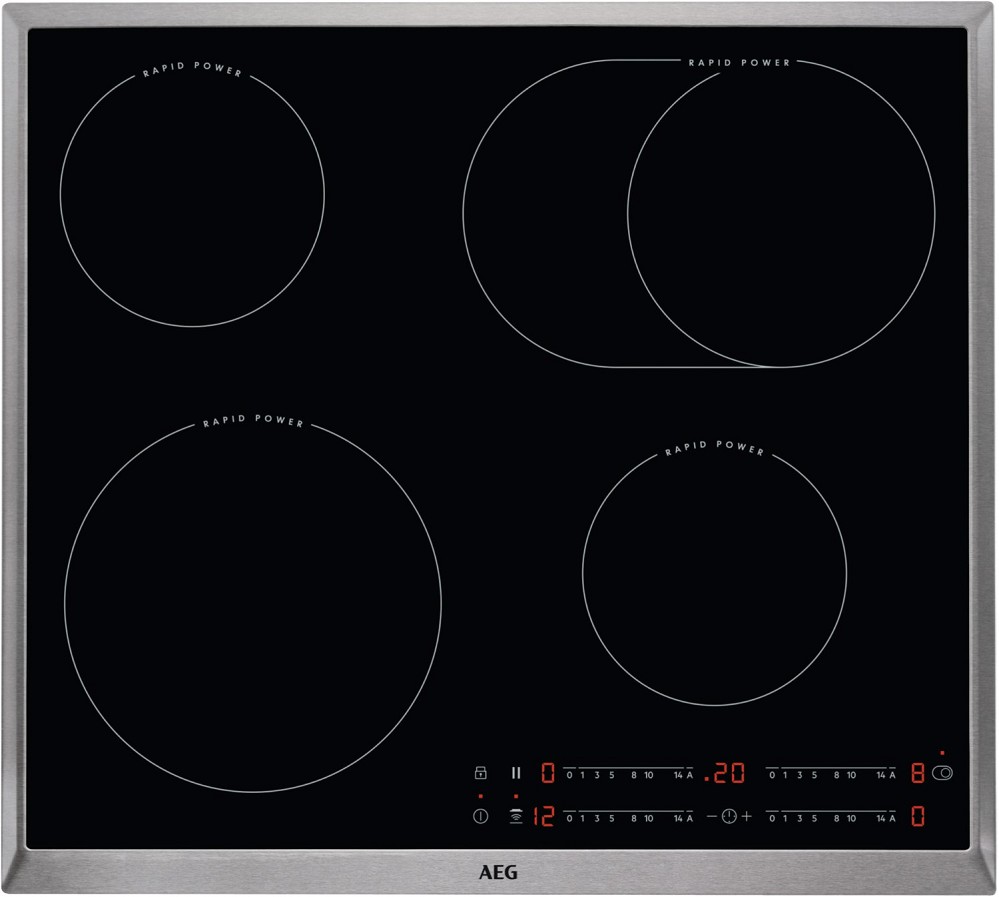Tap the red .20 timer display
This screenshot has width=999, height=897.
(724, 772)
